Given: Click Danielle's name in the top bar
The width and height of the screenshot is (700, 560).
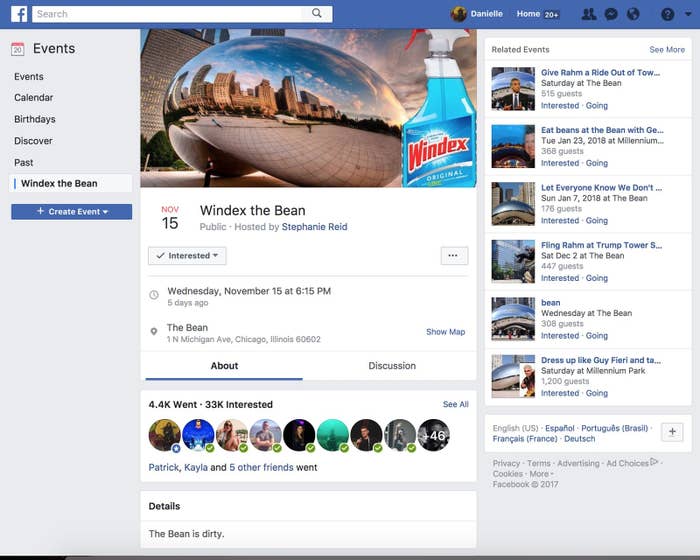Looking at the screenshot, I should point(487,14).
